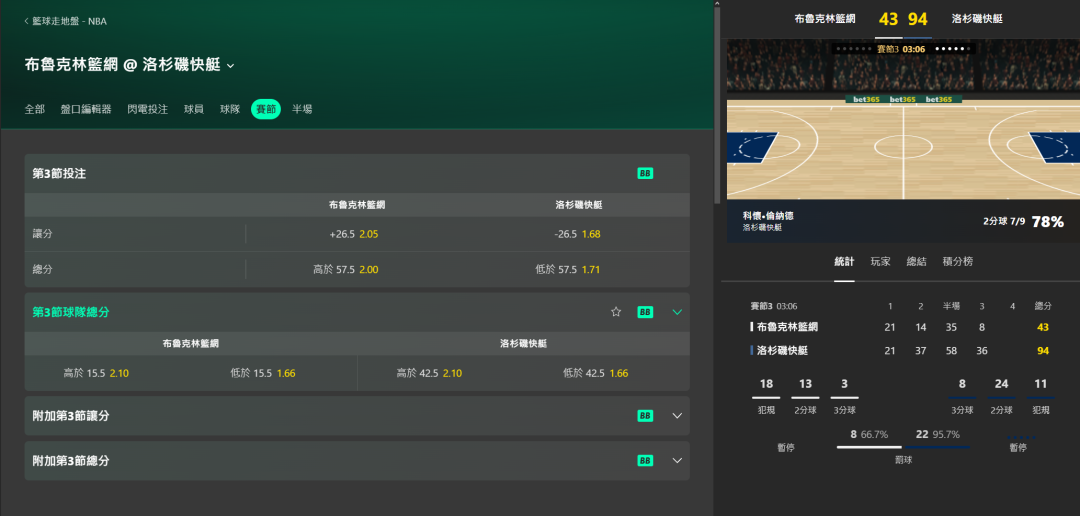Expand the 附加第3節總分 section
Screen dimensions: 1080x516
coord(677,460)
